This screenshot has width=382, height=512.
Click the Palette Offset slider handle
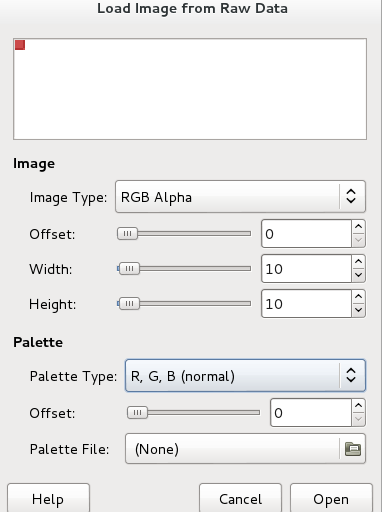coord(137,413)
